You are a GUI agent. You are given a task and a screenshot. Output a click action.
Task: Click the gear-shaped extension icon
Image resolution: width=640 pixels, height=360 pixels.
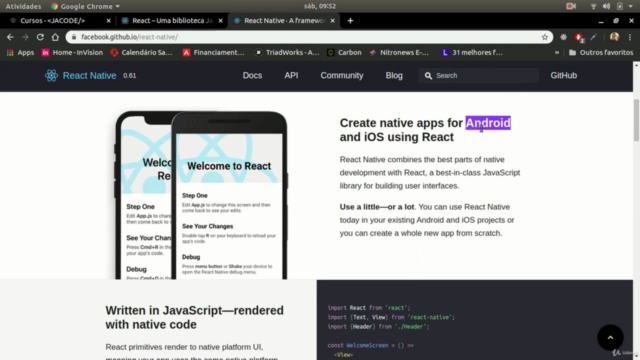tap(563, 37)
